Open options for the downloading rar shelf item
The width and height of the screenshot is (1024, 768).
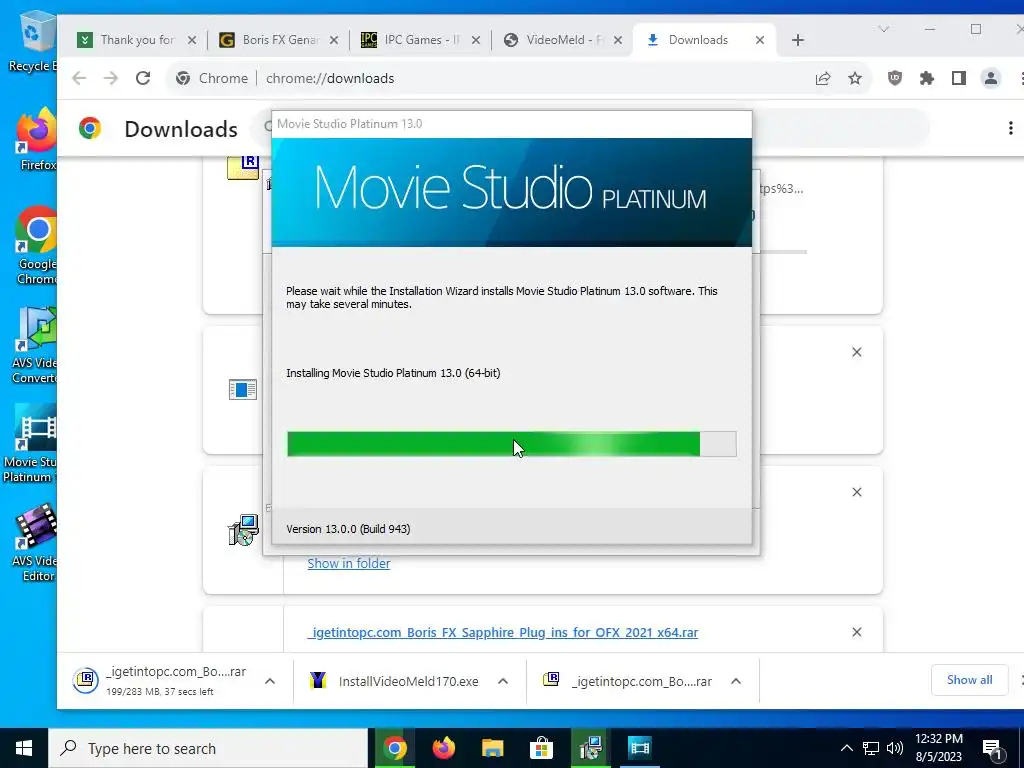click(270, 681)
